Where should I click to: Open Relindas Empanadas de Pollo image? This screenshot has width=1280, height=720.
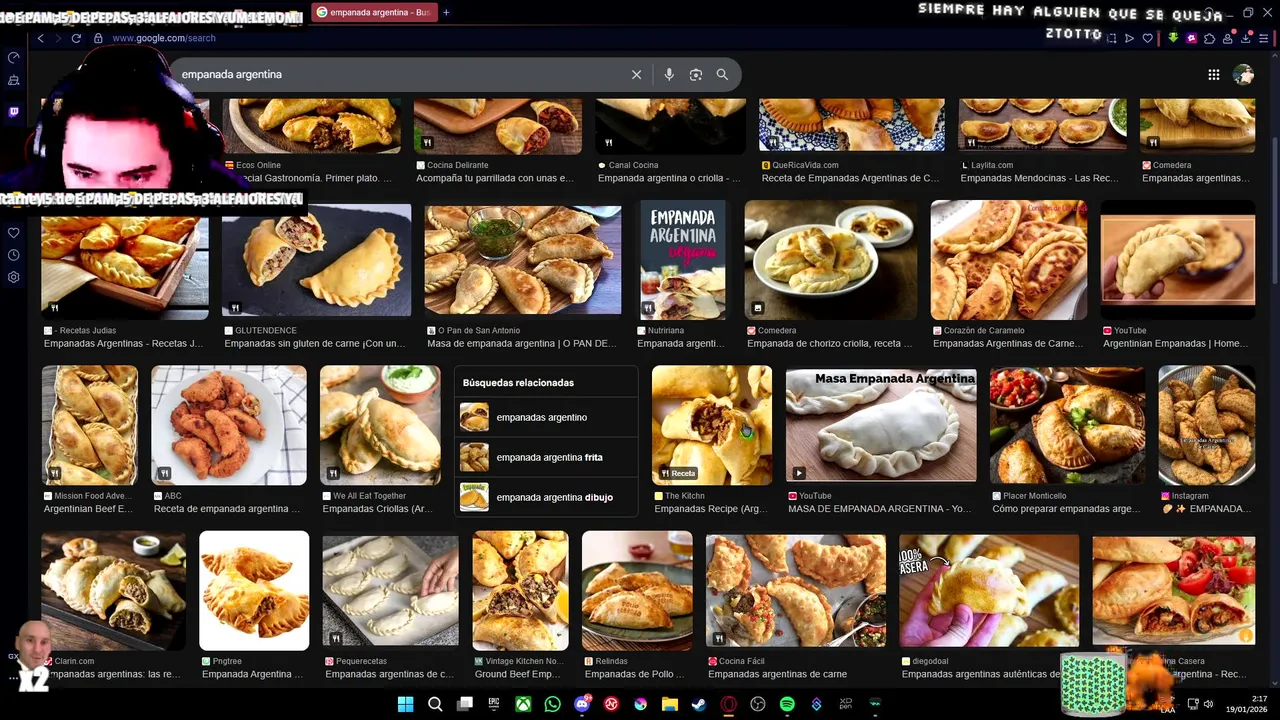(x=637, y=591)
